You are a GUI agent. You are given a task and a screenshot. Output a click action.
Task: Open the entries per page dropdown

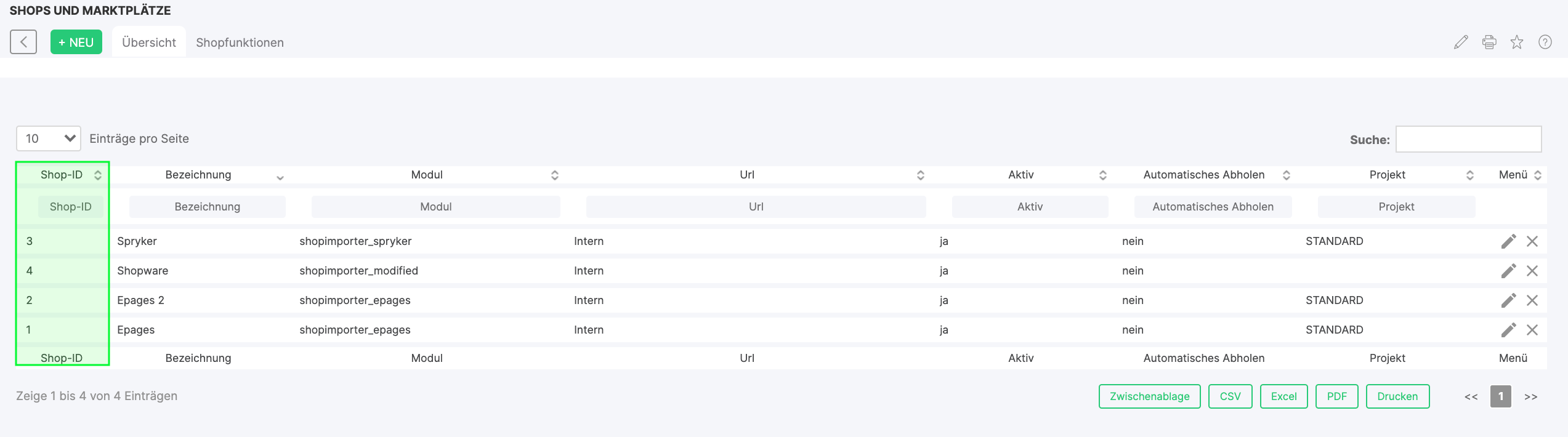(x=48, y=138)
